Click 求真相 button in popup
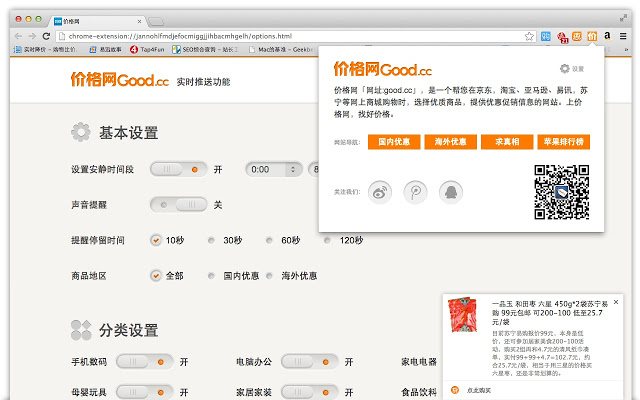640x400 pixels. (x=507, y=142)
